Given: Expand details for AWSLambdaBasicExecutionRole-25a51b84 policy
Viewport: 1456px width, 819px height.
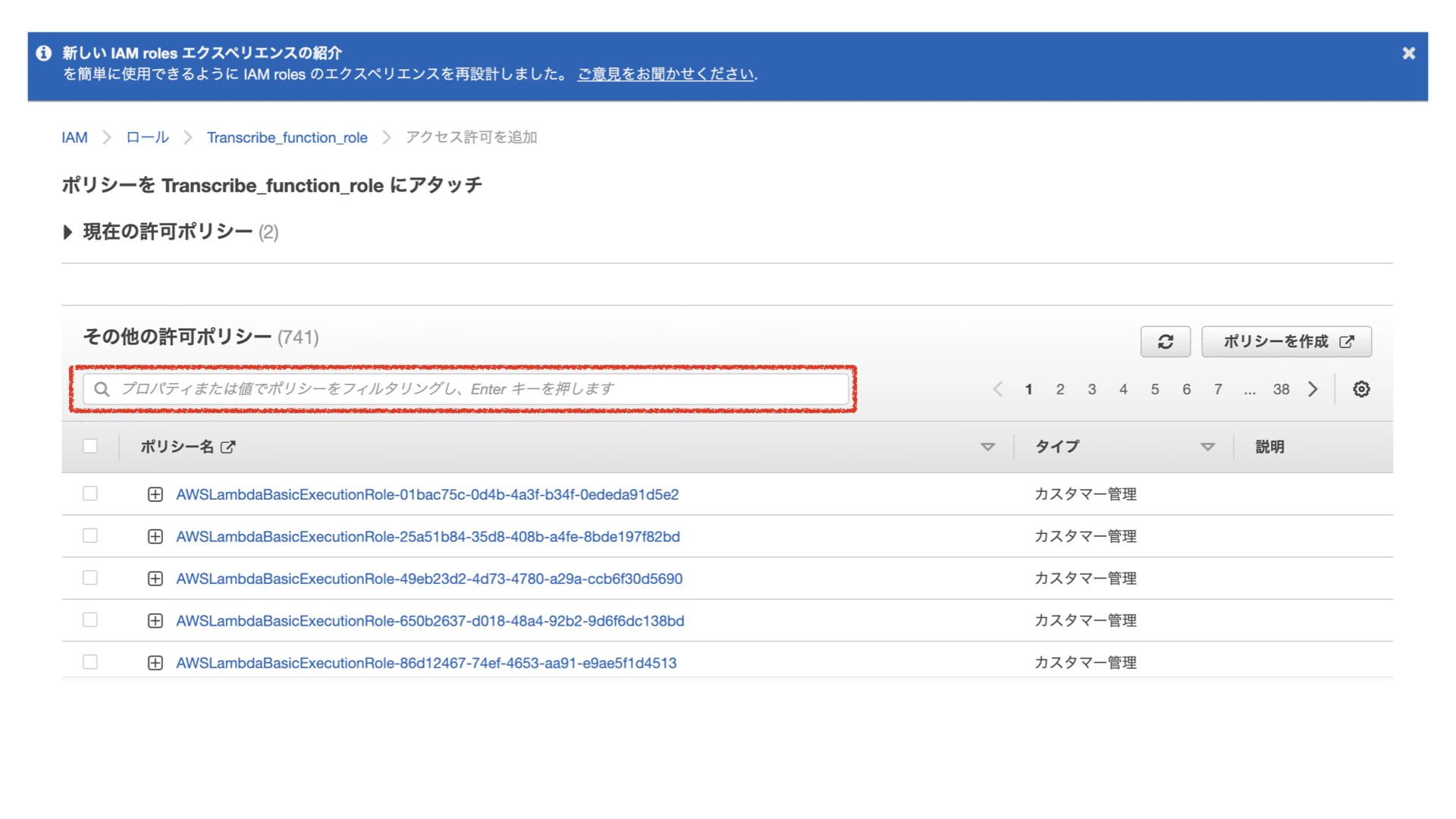Looking at the screenshot, I should coord(155,536).
